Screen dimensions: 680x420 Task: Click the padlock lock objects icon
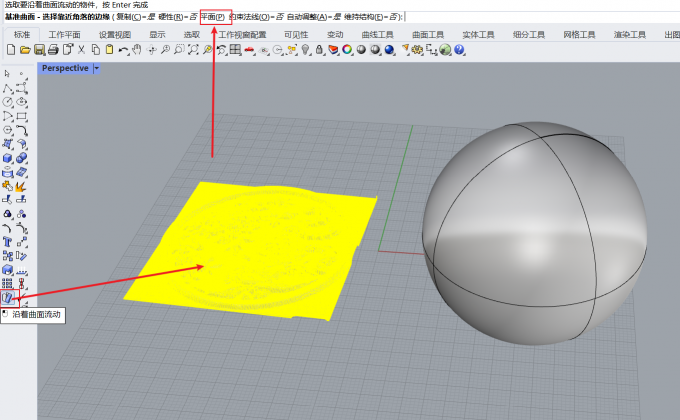point(319,50)
